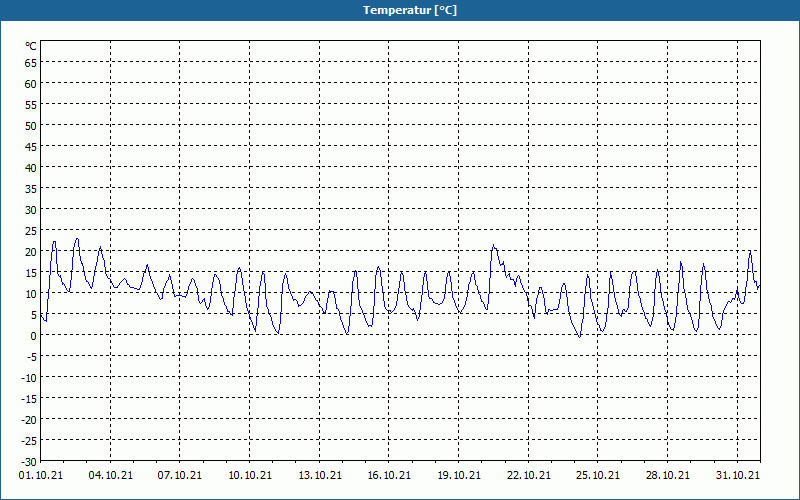Click the 16.10.21 date label

coord(389,475)
